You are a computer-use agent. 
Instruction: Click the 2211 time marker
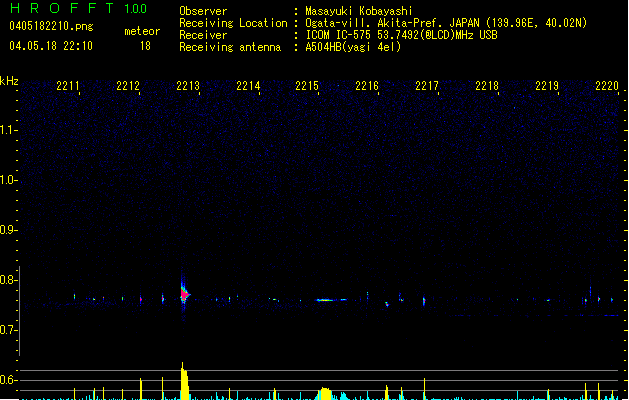click(68, 86)
